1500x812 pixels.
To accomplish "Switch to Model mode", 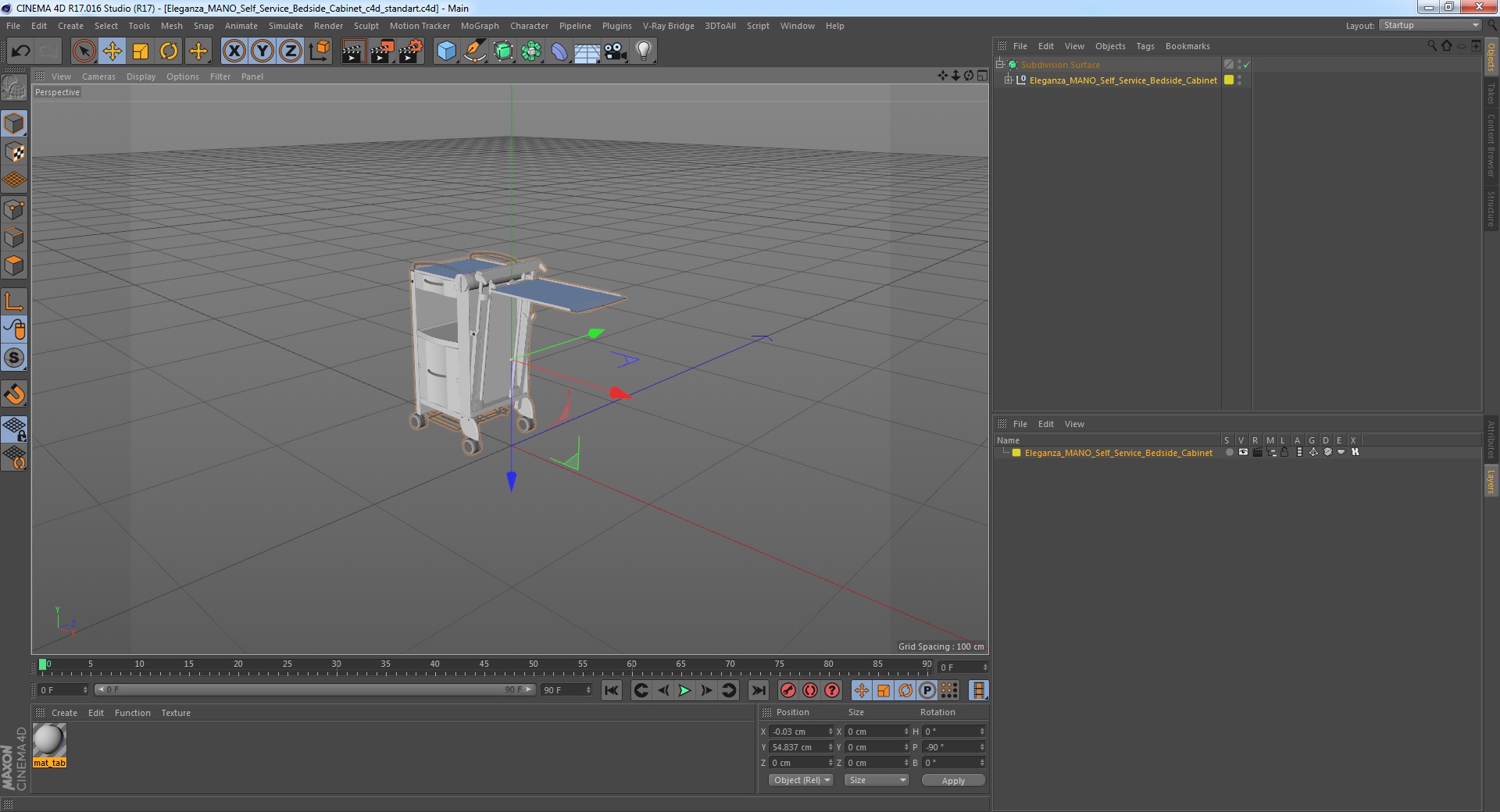I will point(14,123).
